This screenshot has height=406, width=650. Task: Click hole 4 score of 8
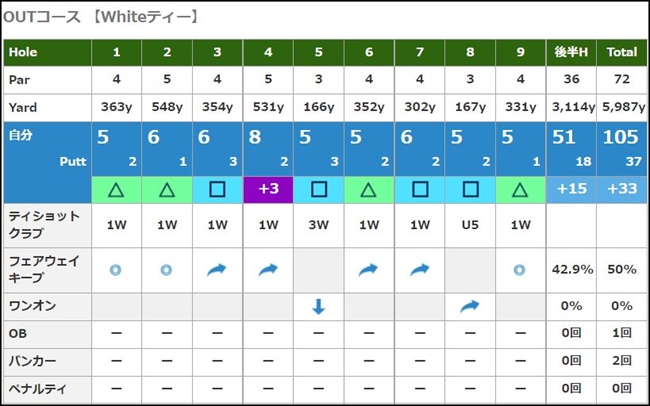(x=256, y=140)
